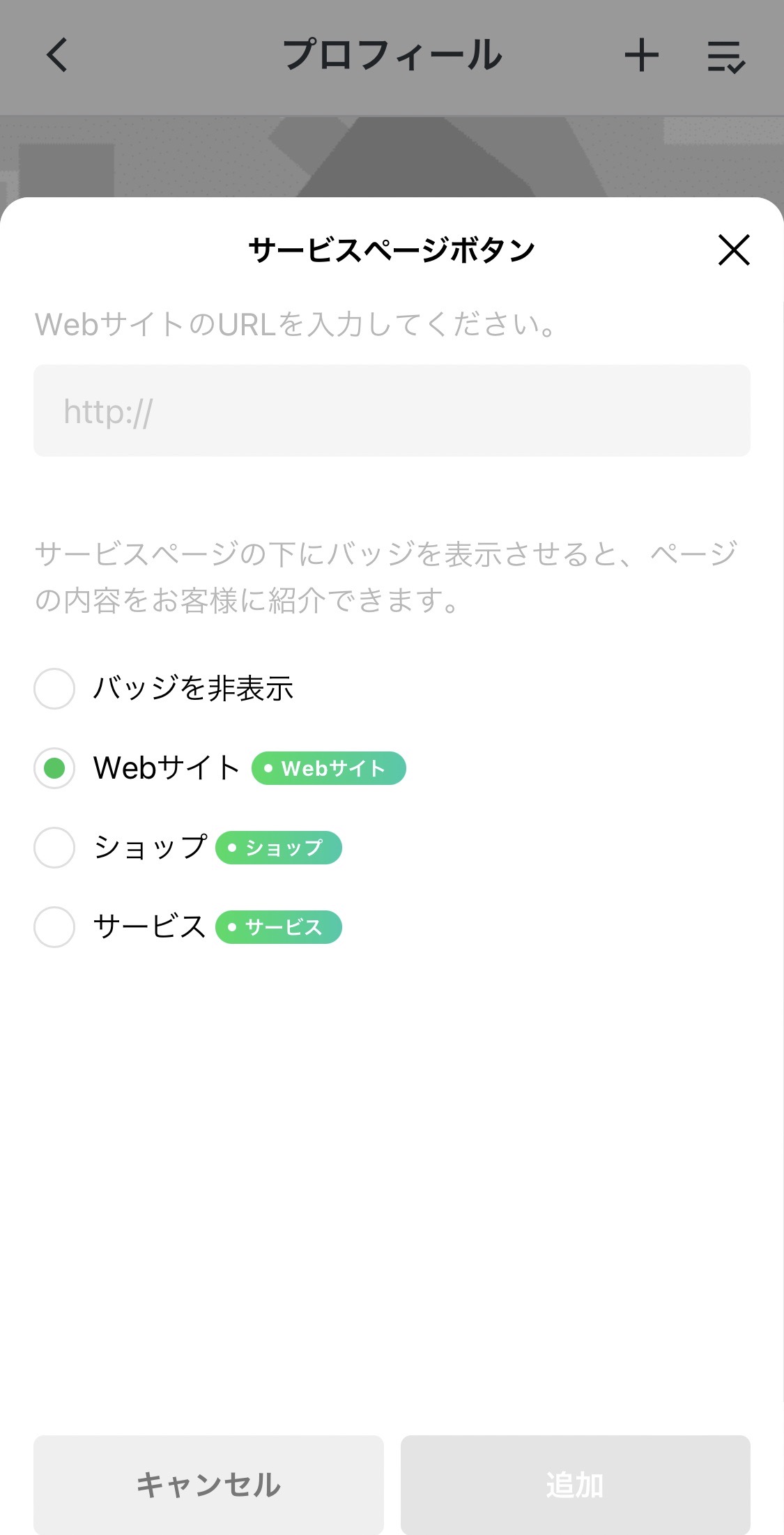Image resolution: width=784 pixels, height=1535 pixels.
Task: Tap the green ショップ badge preview
Action: point(278,848)
